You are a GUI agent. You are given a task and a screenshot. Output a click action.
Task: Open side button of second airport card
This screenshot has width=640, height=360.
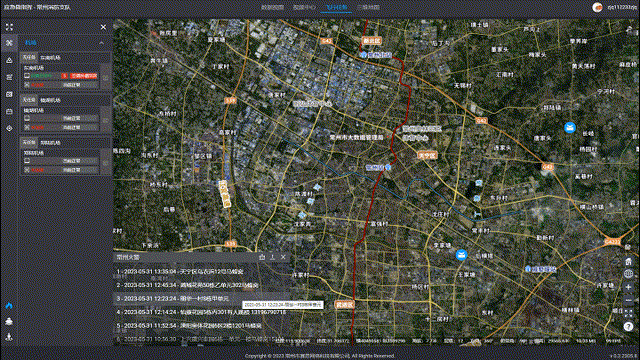click(105, 120)
